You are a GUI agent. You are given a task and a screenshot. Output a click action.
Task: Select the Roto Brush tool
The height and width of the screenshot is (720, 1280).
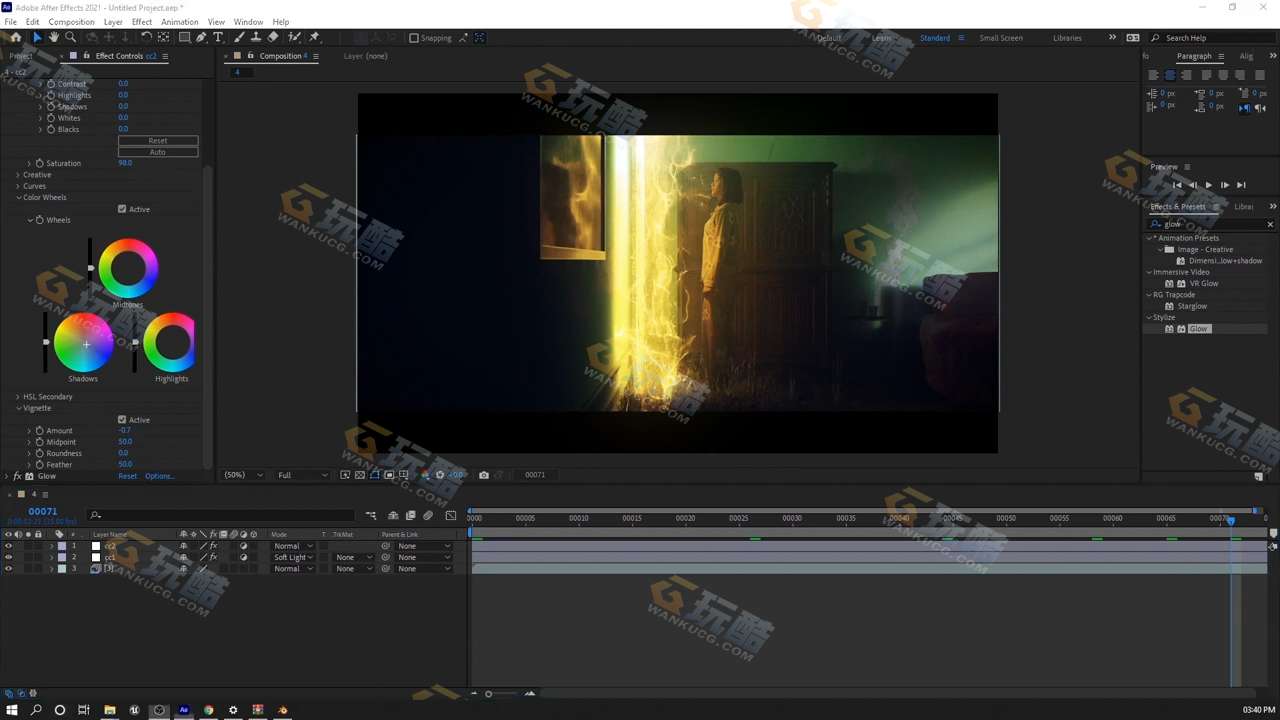[x=294, y=37]
